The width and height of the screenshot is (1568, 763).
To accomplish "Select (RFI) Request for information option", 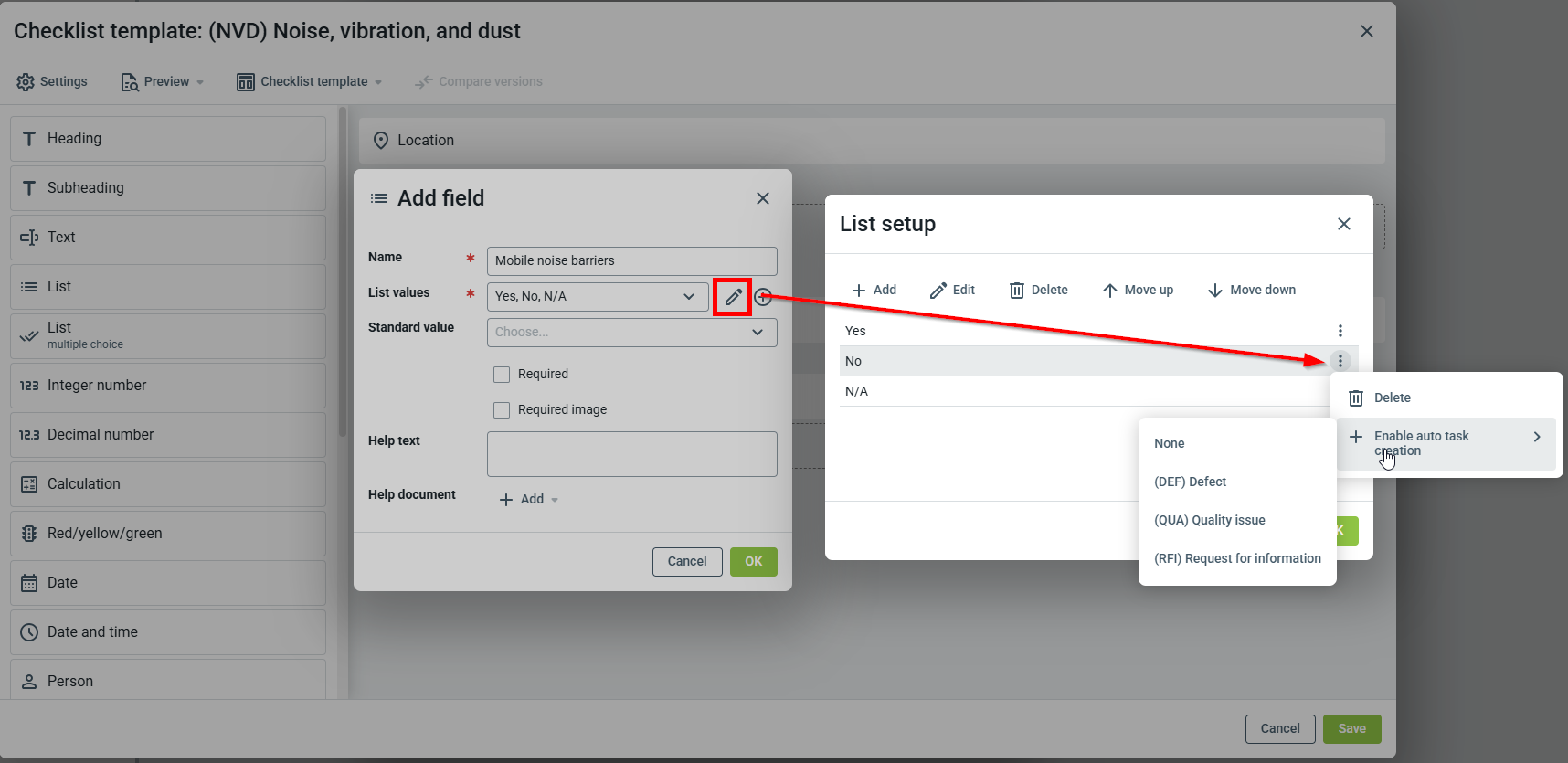I will click(1236, 558).
